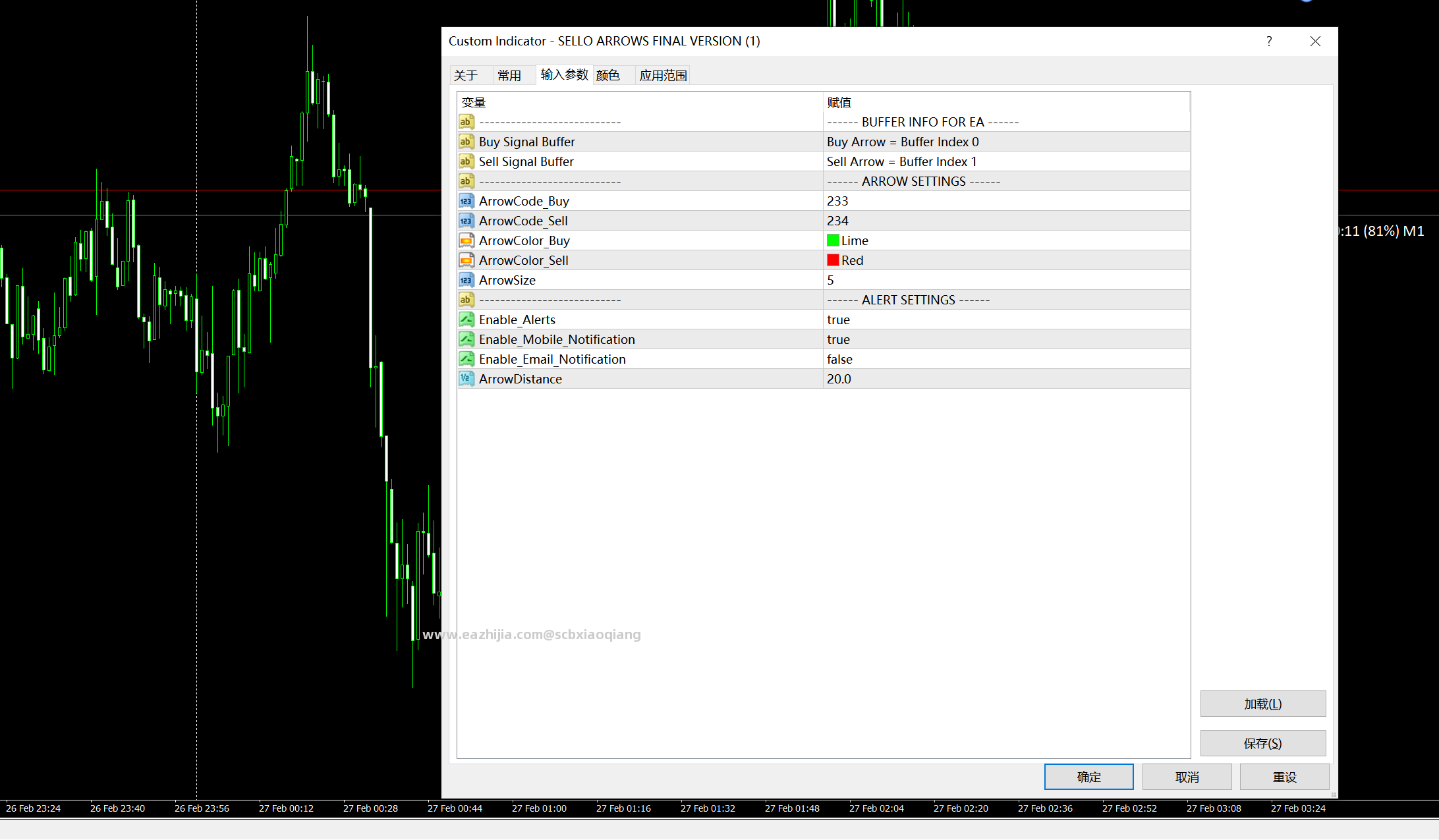Click the Lime color swatch for ArrowColor_Buy
This screenshot has width=1439, height=840.
833,240
